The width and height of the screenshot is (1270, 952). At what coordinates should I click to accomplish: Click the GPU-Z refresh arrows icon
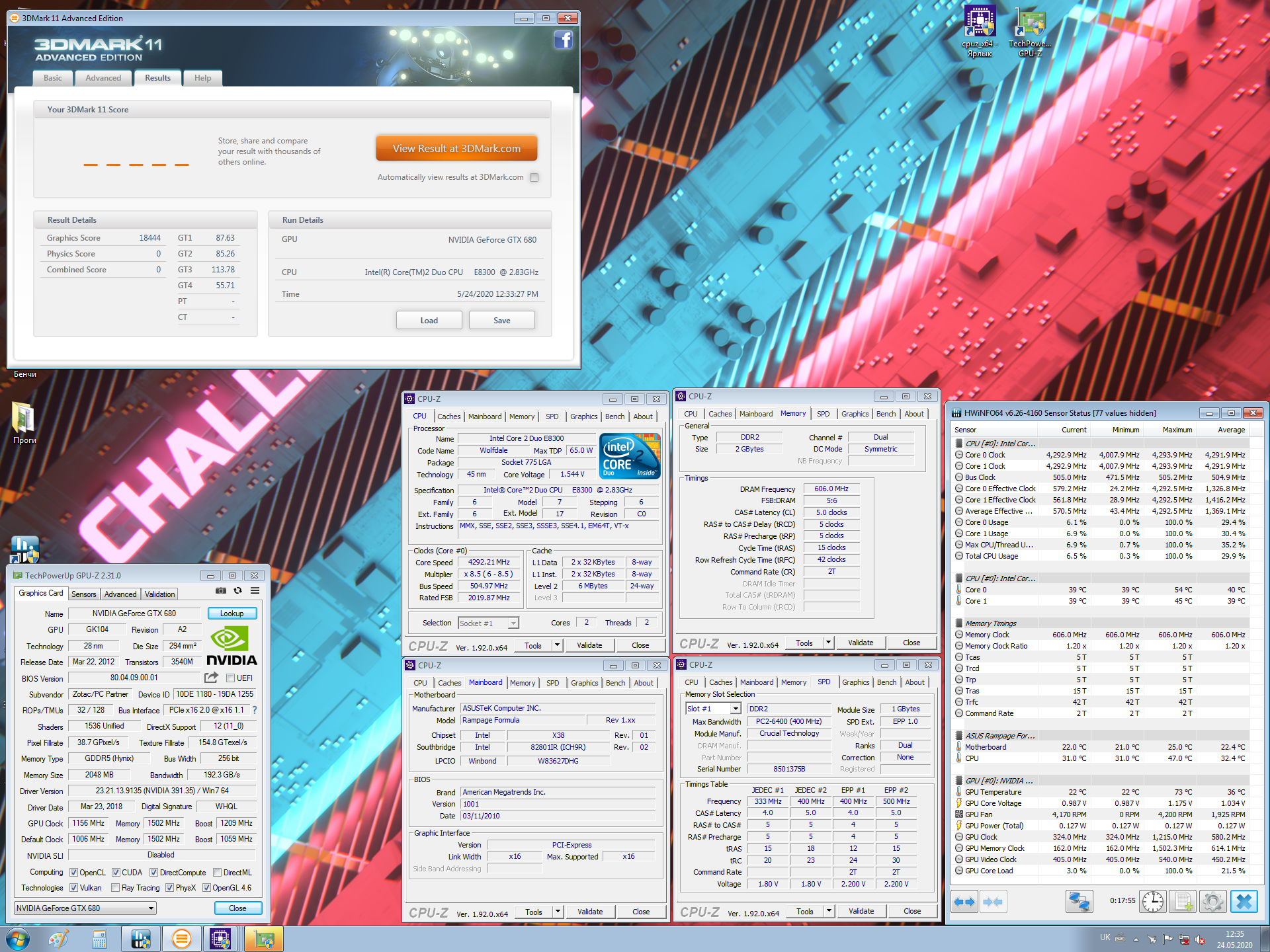coord(238,590)
